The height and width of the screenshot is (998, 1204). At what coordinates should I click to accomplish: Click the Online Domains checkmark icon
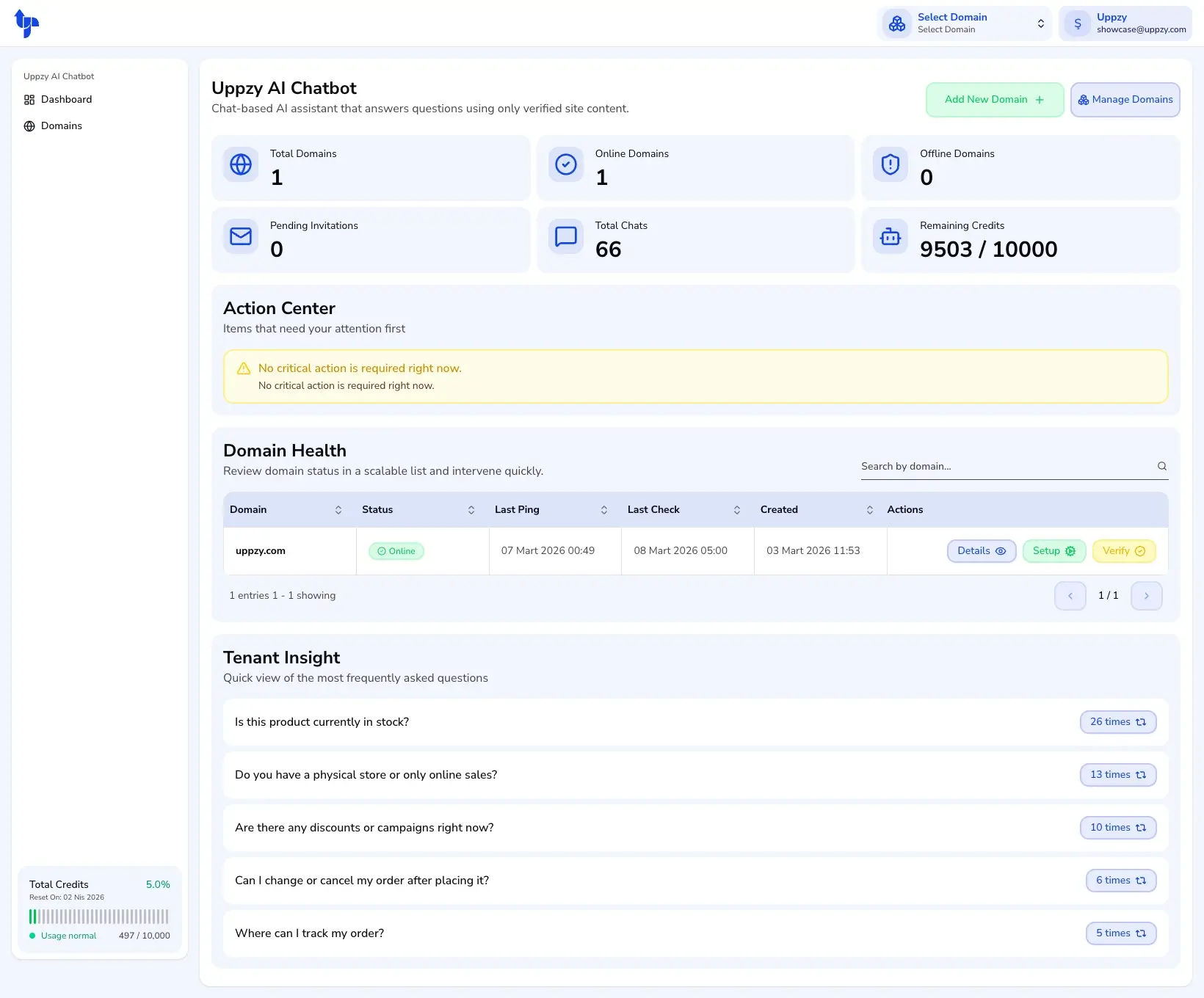pos(565,164)
